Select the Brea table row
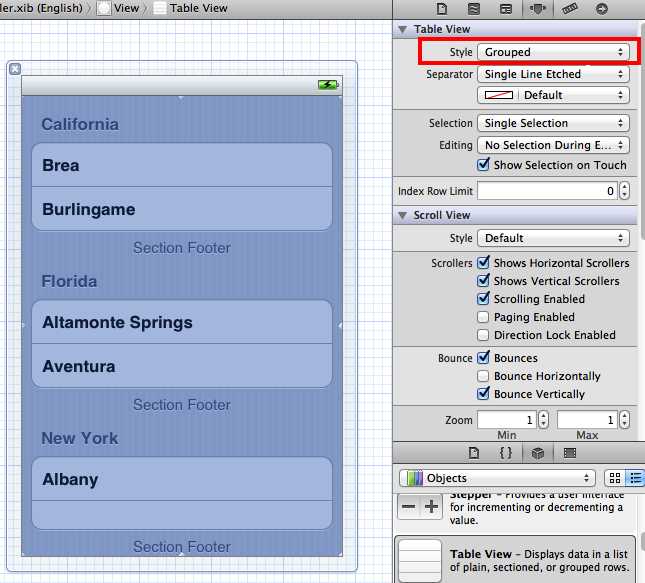This screenshot has height=583, width=645. [182, 165]
